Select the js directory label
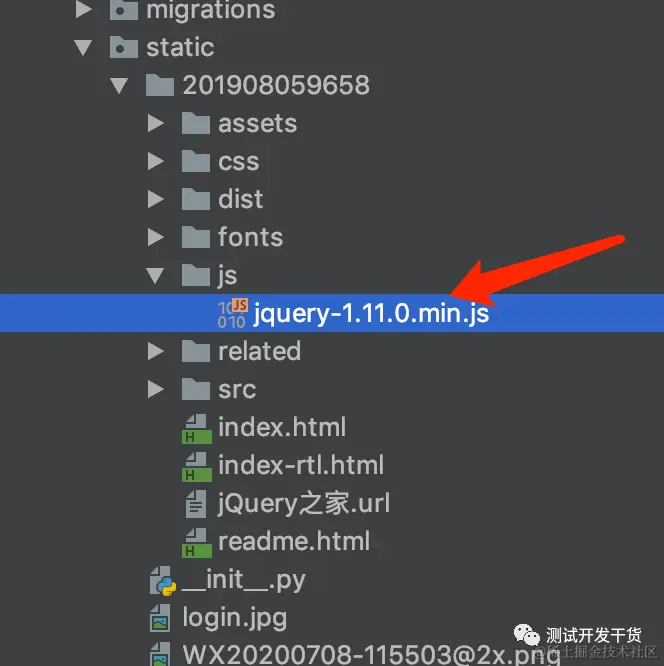 [x=227, y=276]
